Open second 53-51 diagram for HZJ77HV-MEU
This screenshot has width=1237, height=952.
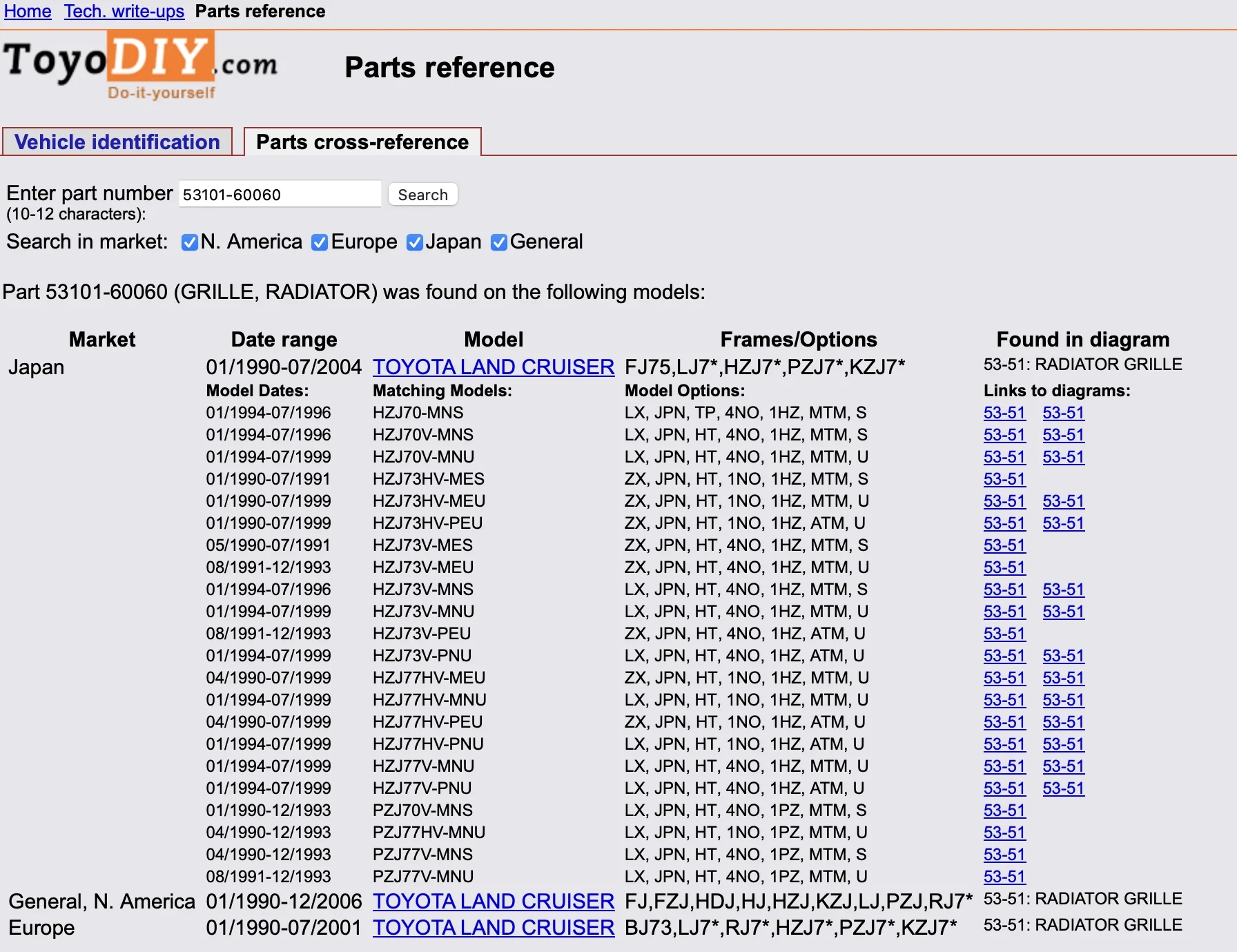[x=1064, y=678]
